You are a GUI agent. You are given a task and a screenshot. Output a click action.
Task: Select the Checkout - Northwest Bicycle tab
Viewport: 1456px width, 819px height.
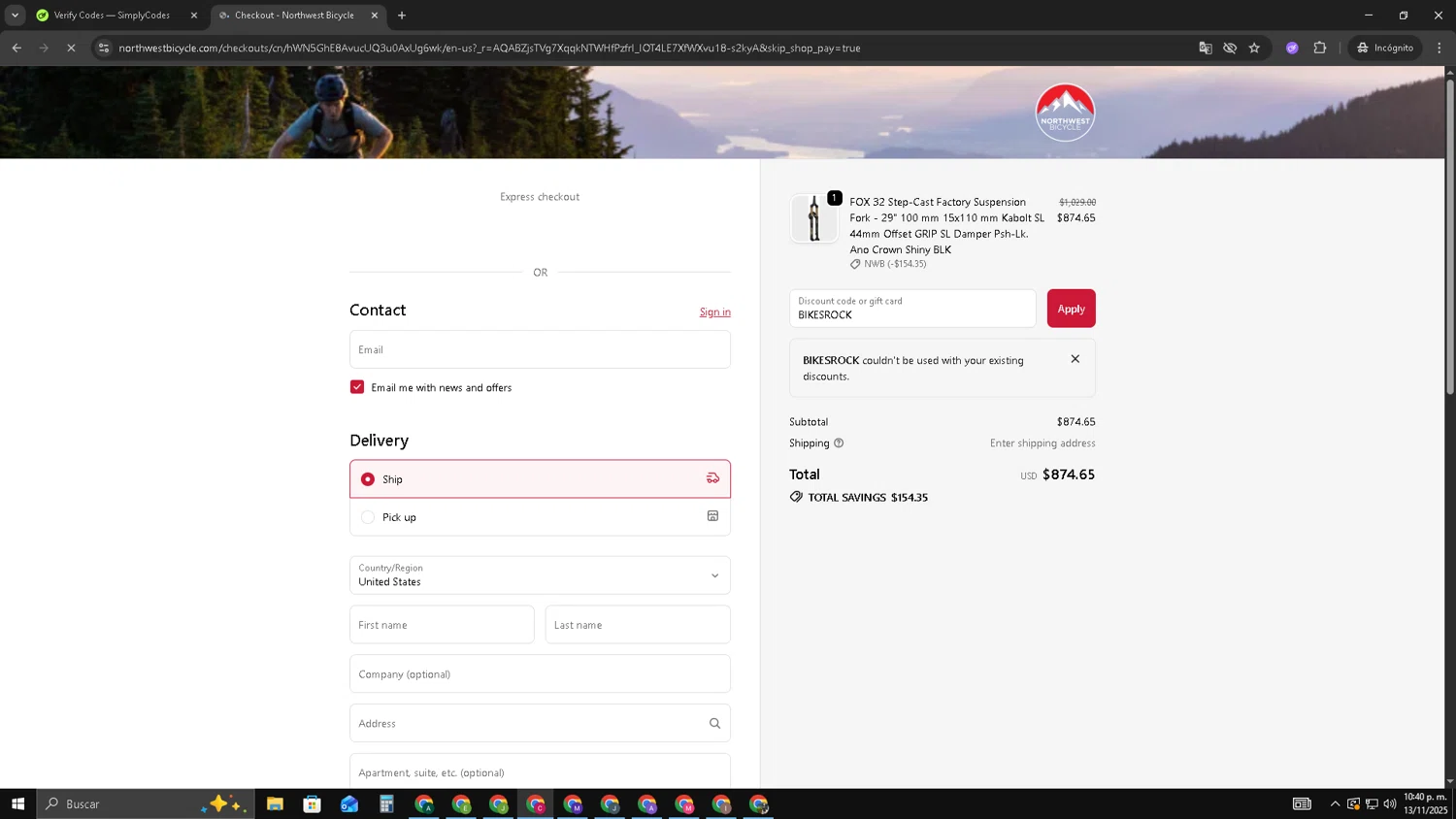click(298, 16)
